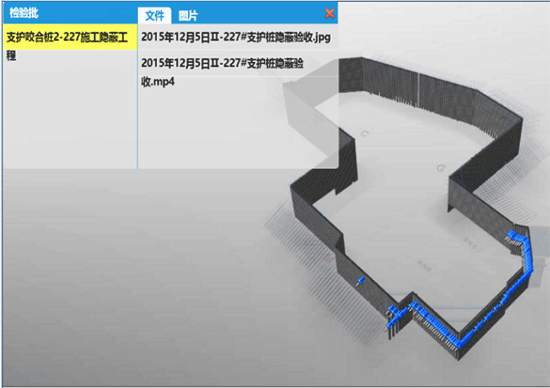Click the G axis label in model

coord(441,168)
